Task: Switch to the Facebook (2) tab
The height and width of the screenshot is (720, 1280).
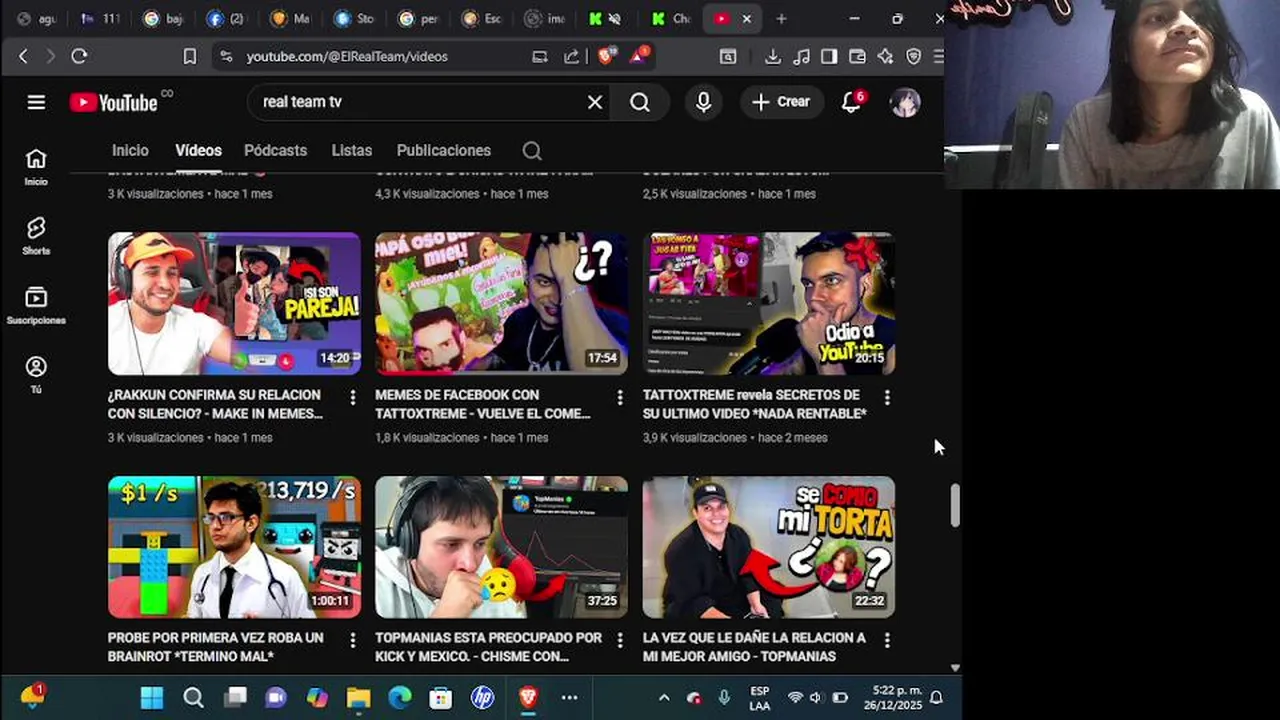Action: tap(225, 18)
